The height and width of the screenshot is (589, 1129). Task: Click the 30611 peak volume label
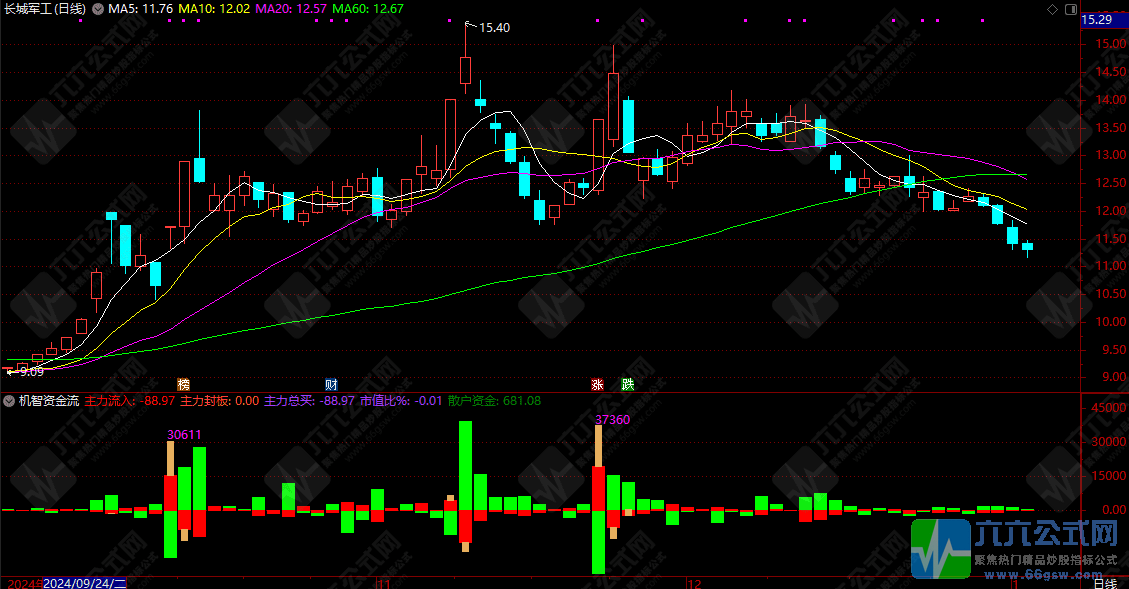tap(184, 435)
